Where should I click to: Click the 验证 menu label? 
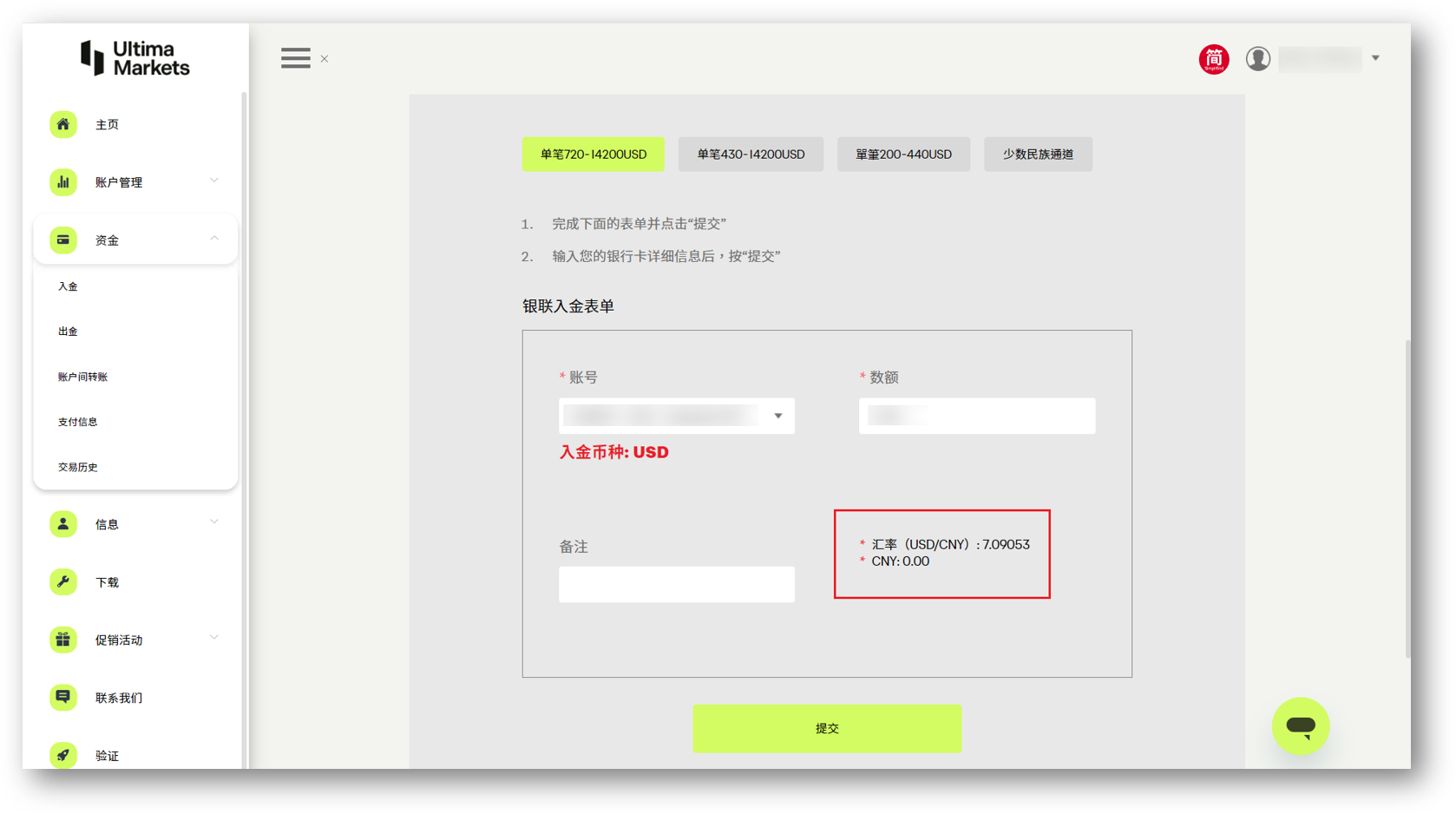[107, 756]
